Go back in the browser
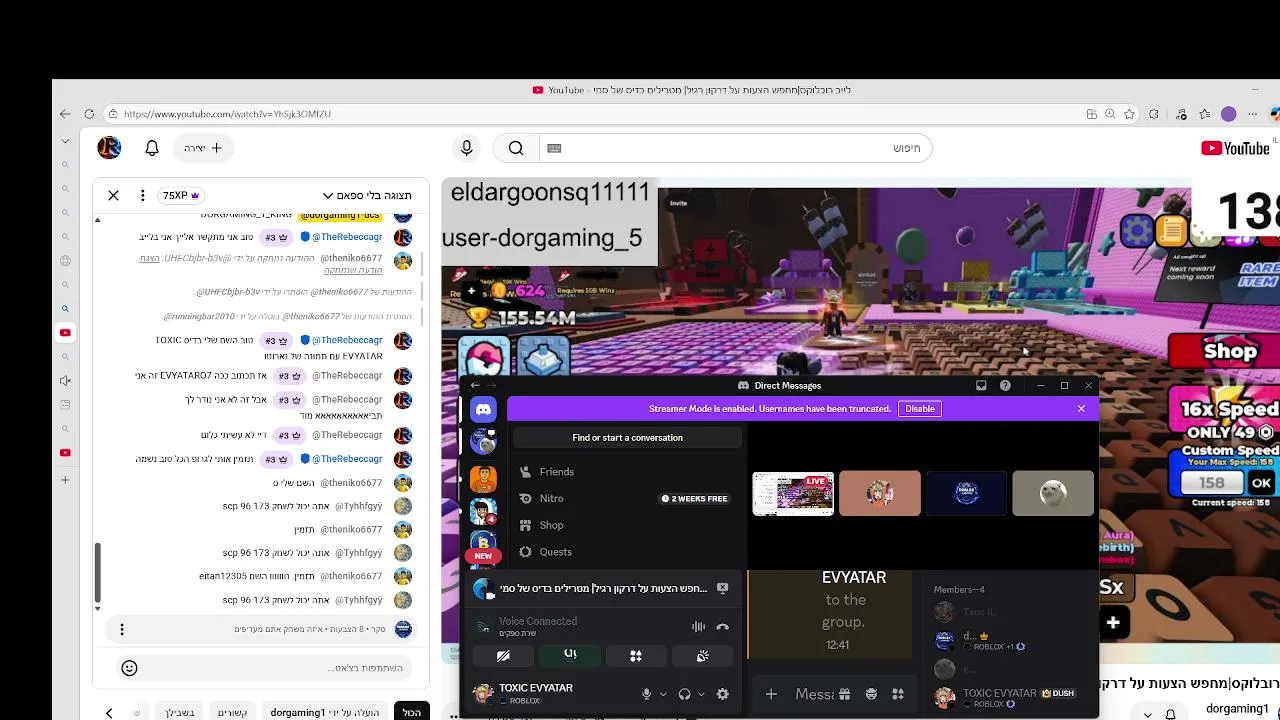The width and height of the screenshot is (1280, 720). 65,114
